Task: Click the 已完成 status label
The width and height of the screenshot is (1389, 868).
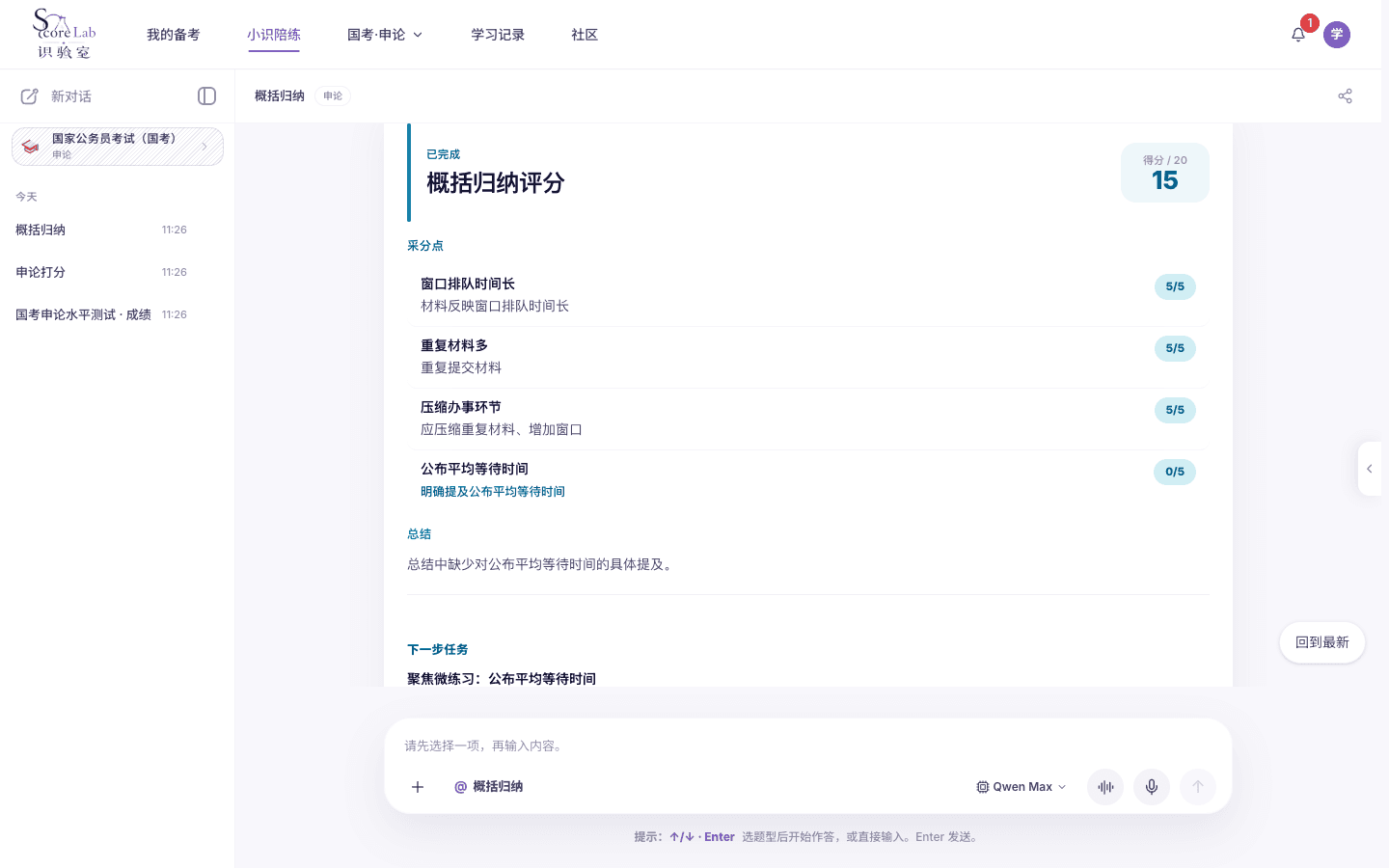Action: click(x=444, y=154)
